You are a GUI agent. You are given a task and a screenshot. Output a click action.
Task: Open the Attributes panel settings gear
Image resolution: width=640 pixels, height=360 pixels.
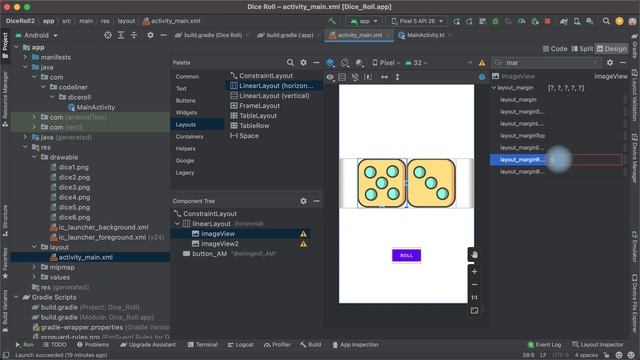(x=610, y=62)
